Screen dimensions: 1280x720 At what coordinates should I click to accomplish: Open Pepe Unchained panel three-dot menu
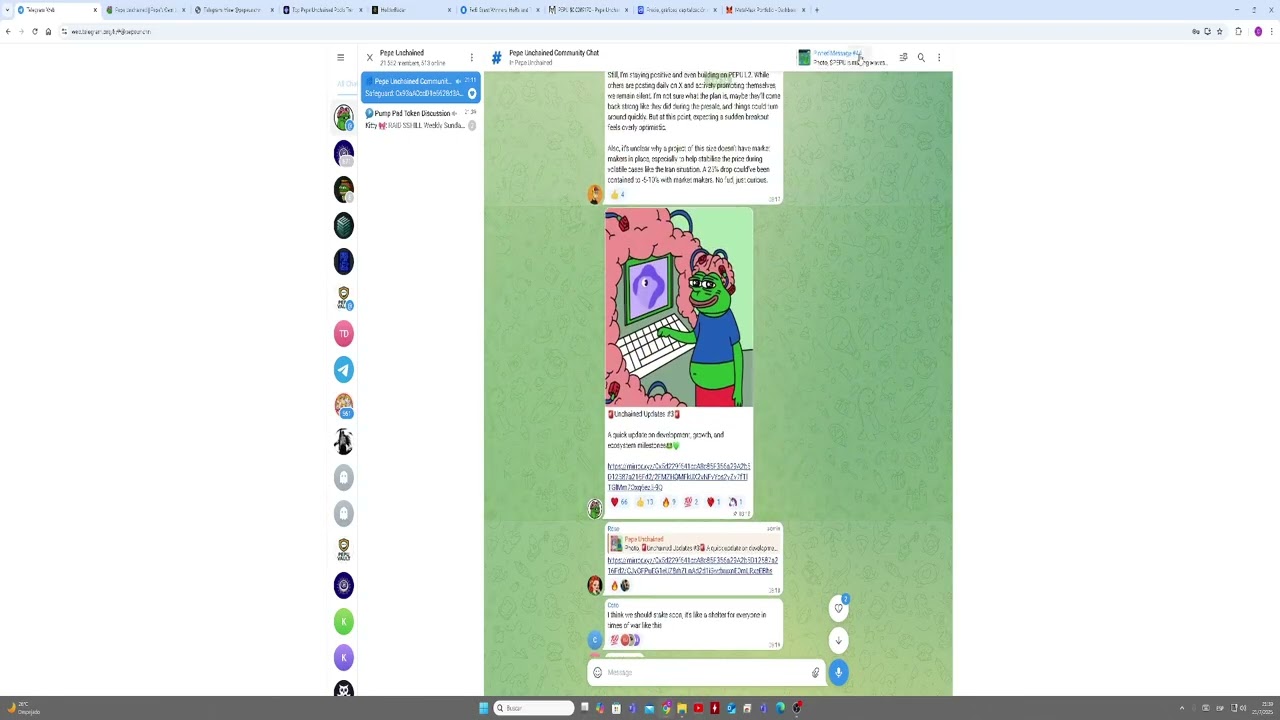point(471,58)
